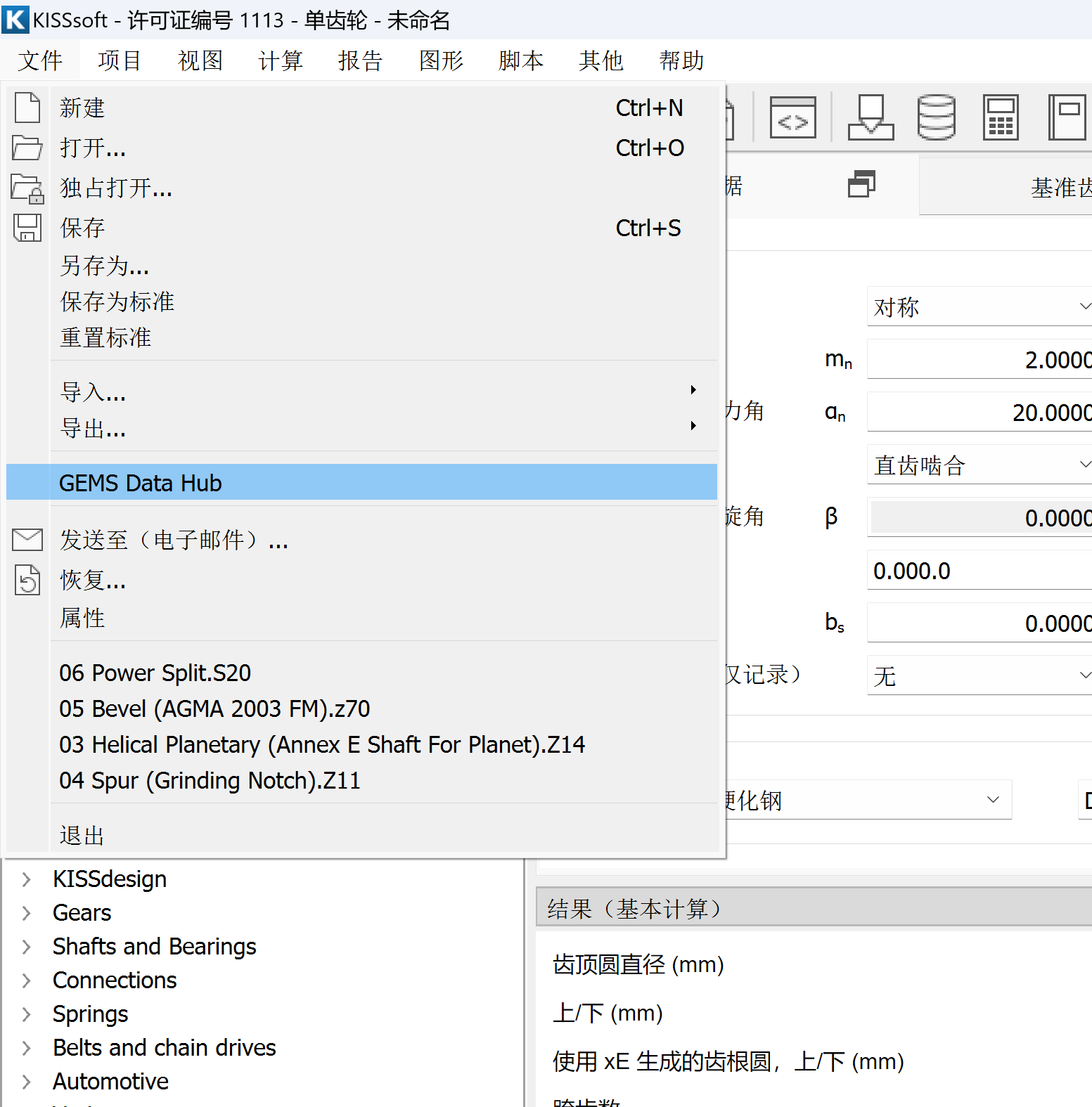Screen dimensions: 1092x1107
Task: Open the 项目 menu
Action: (x=120, y=60)
